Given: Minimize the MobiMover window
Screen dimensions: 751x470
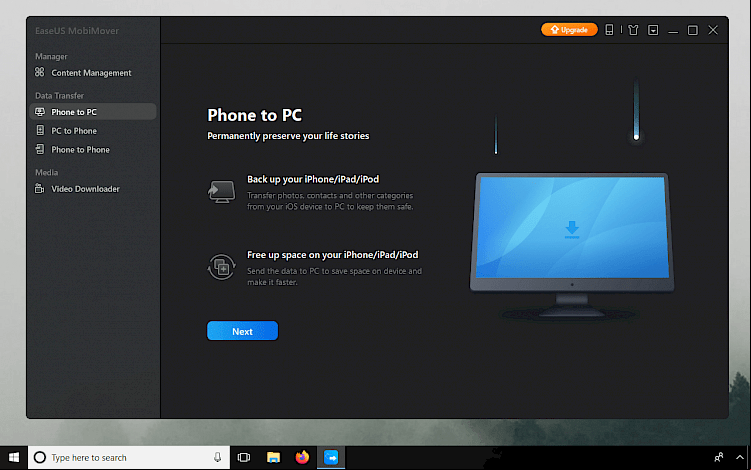Looking at the screenshot, I should coord(673,31).
